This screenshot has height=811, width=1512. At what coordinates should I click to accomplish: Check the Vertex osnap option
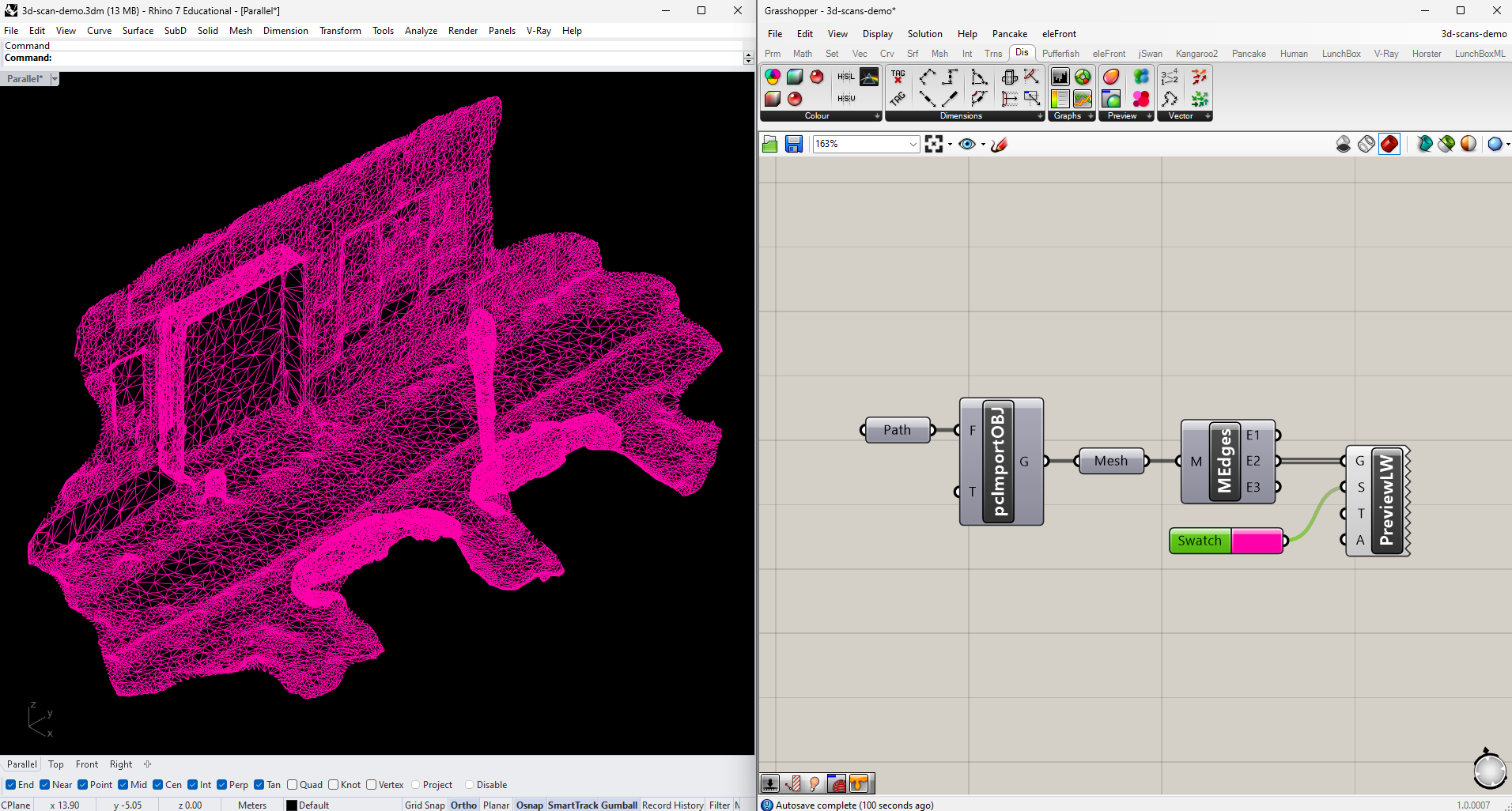click(x=371, y=785)
